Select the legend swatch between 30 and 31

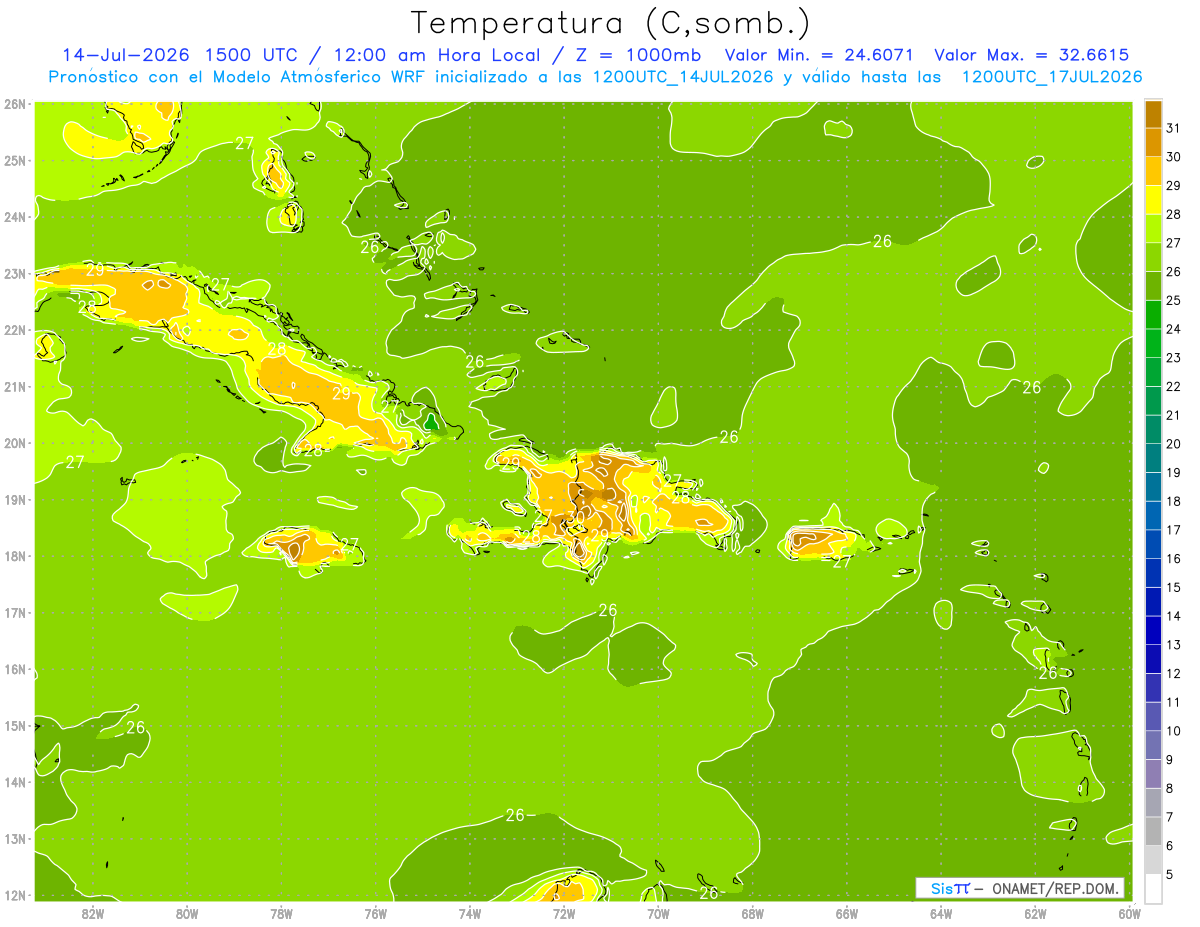[1153, 142]
